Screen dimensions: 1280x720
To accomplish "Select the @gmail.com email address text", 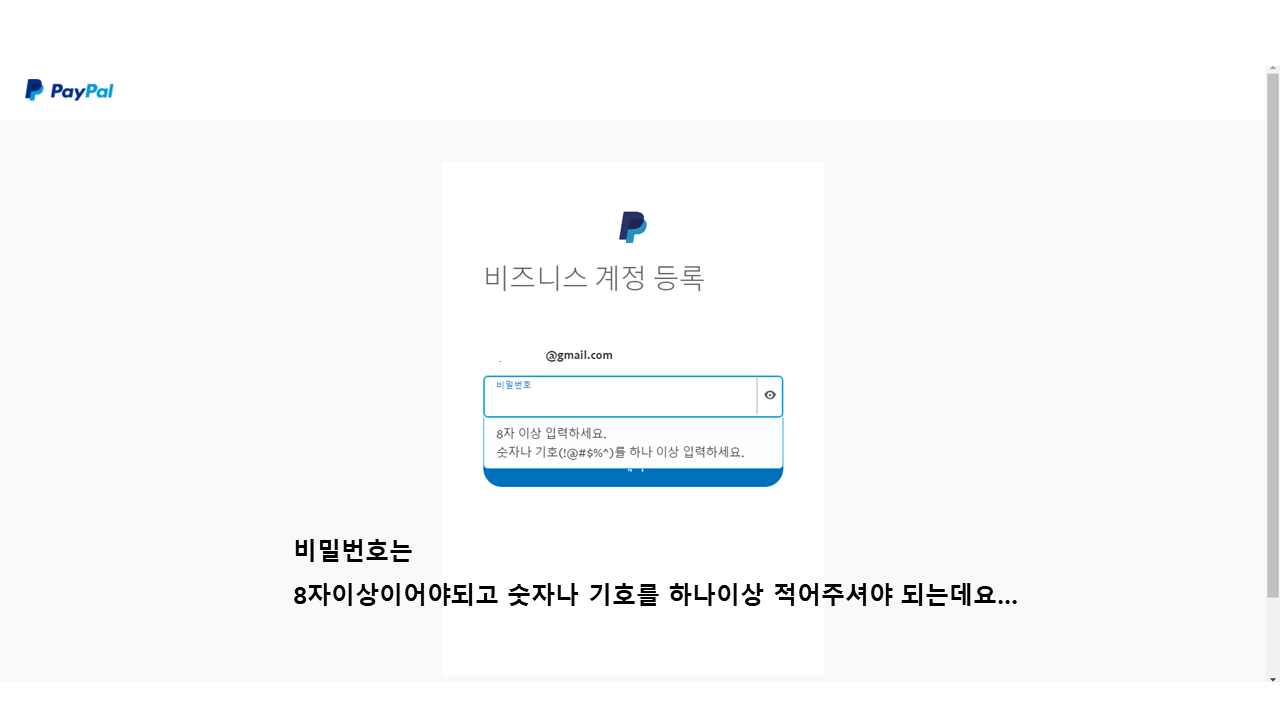I will click(x=579, y=355).
